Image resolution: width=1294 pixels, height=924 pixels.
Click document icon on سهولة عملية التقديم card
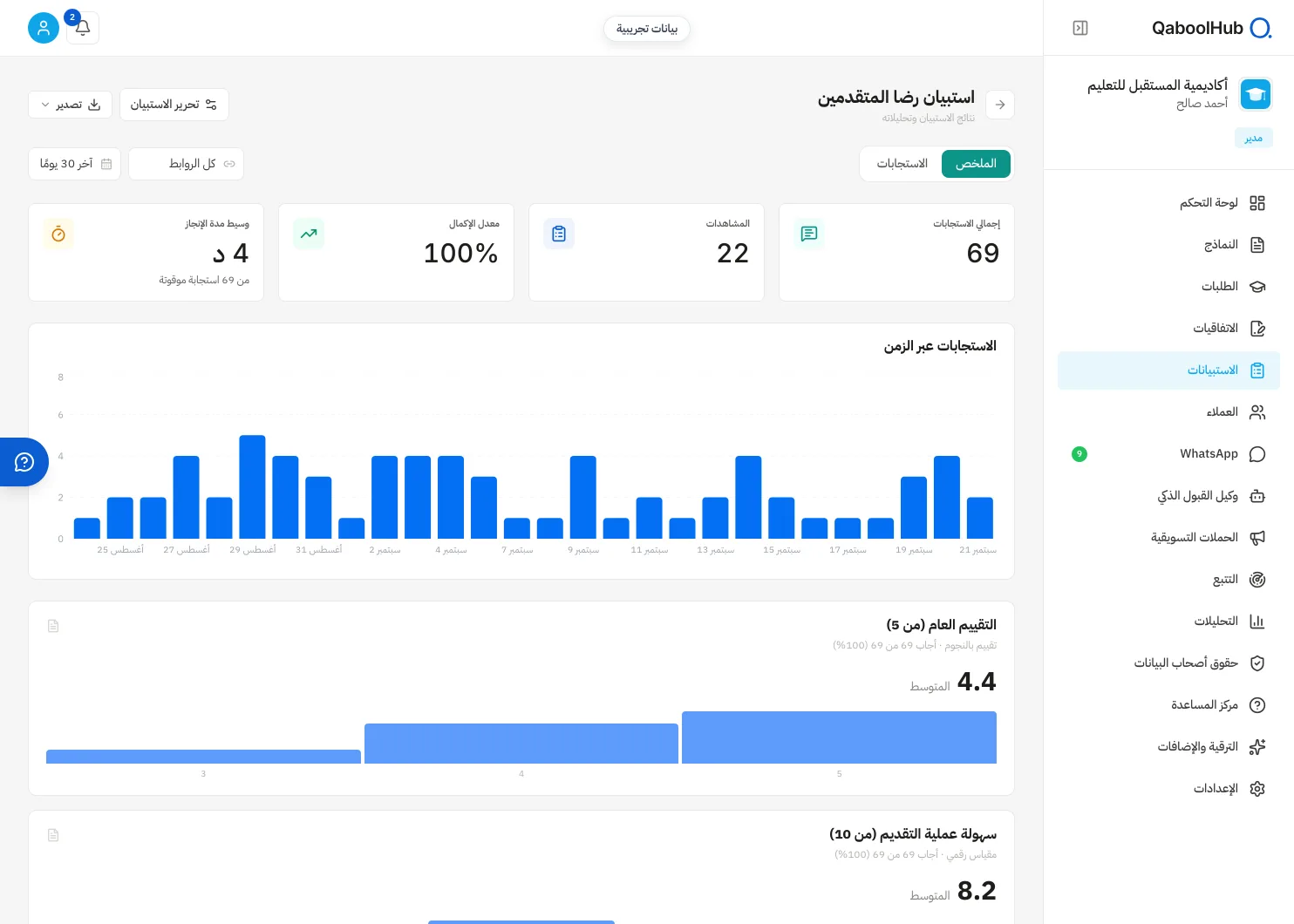click(x=53, y=835)
